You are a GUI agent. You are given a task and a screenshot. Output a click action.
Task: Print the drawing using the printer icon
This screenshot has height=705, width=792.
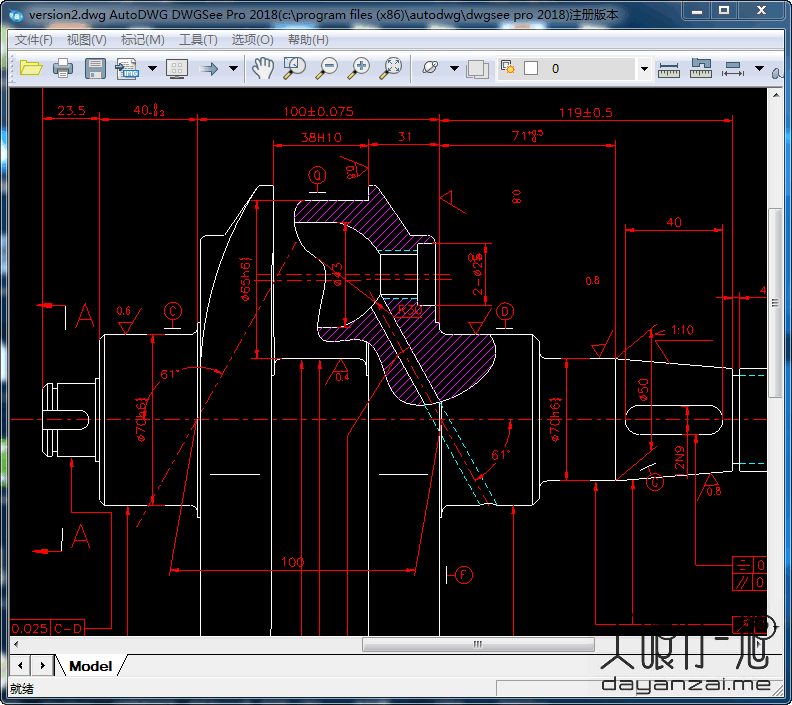tap(63, 68)
